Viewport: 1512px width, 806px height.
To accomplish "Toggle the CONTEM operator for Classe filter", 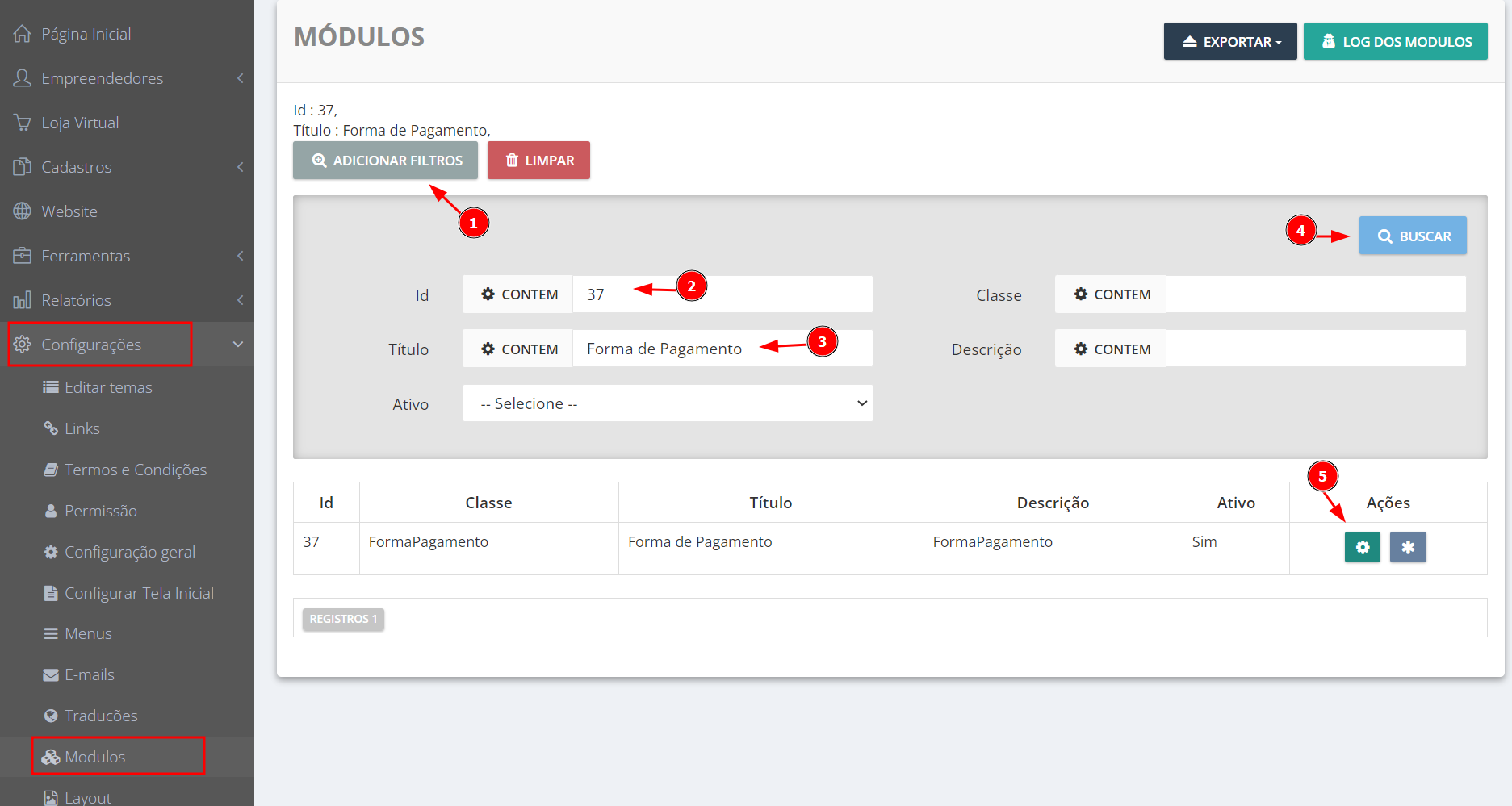I will tap(1111, 294).
